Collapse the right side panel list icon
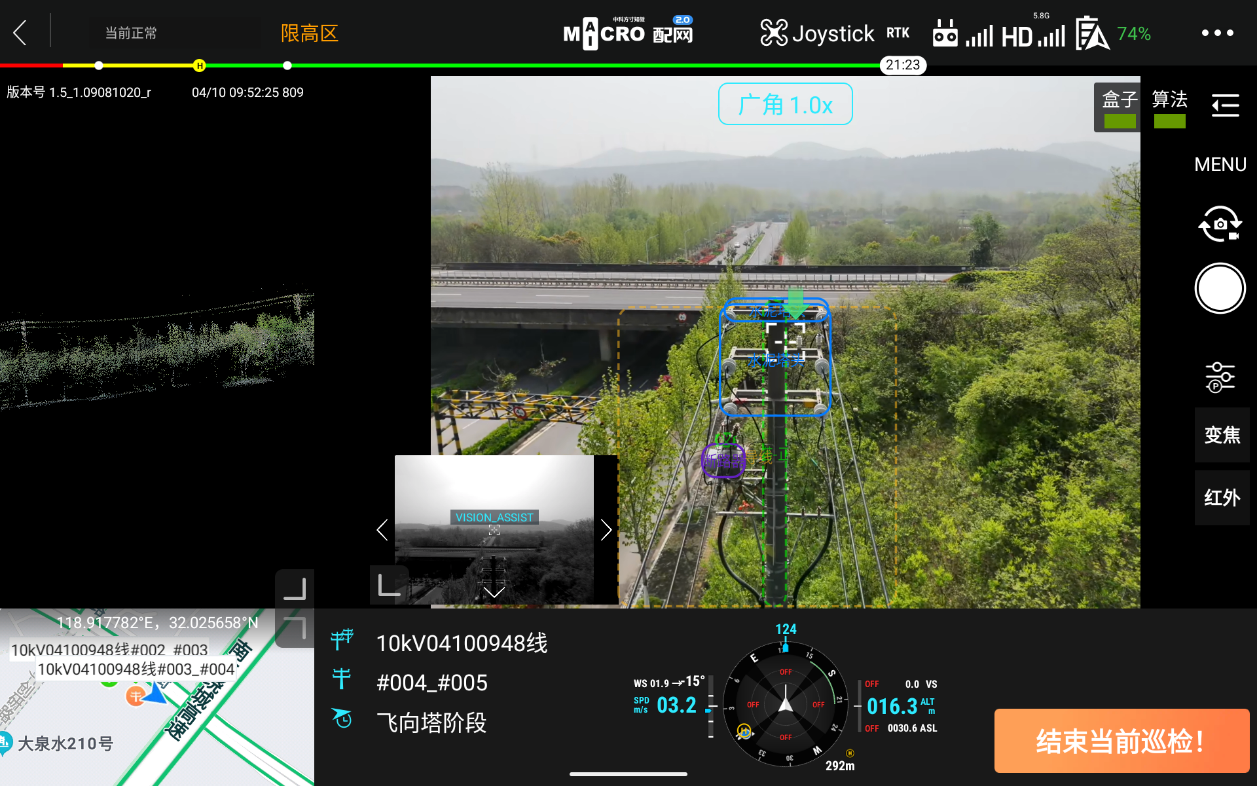The height and width of the screenshot is (786, 1257). 1225,105
